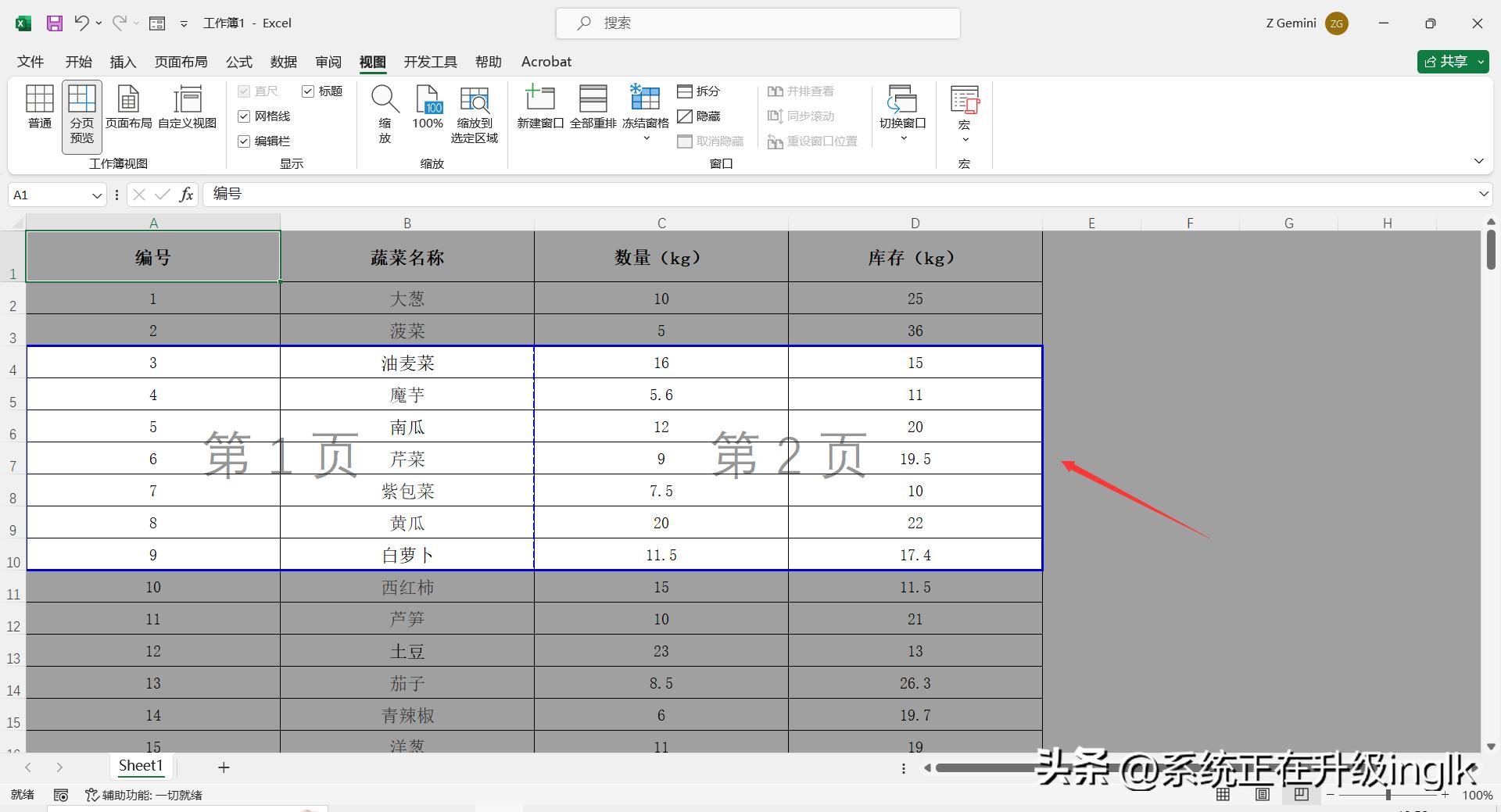Screen dimensions: 1501x812
Task: Uncheck the Headings (标题) checkbox
Action: (x=308, y=91)
